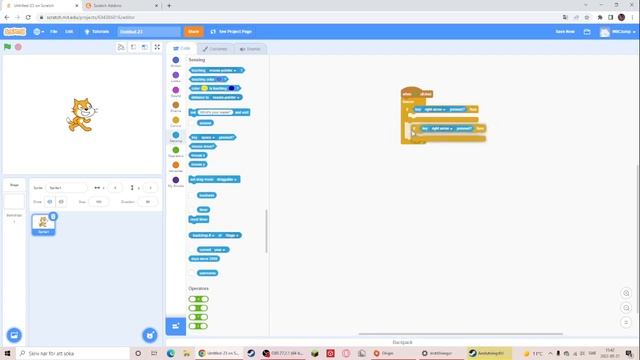Open the My Stuff folder icon
Image resolution: width=640 pixels, height=360 pixels.
[x=587, y=31]
